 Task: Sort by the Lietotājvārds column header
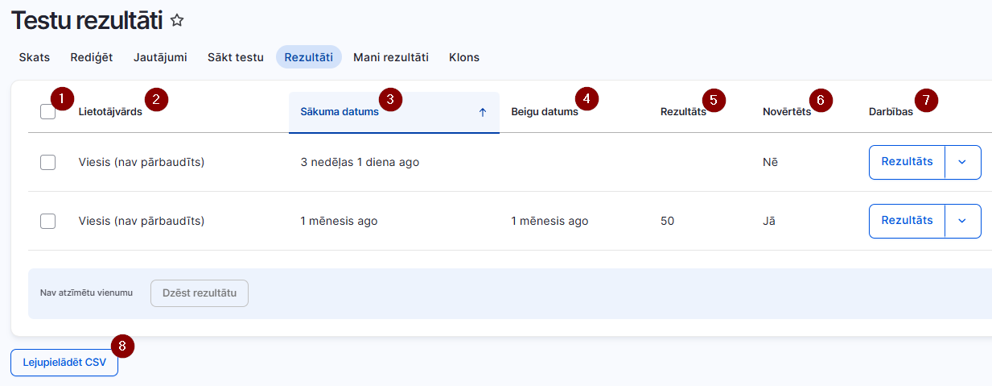110,113
